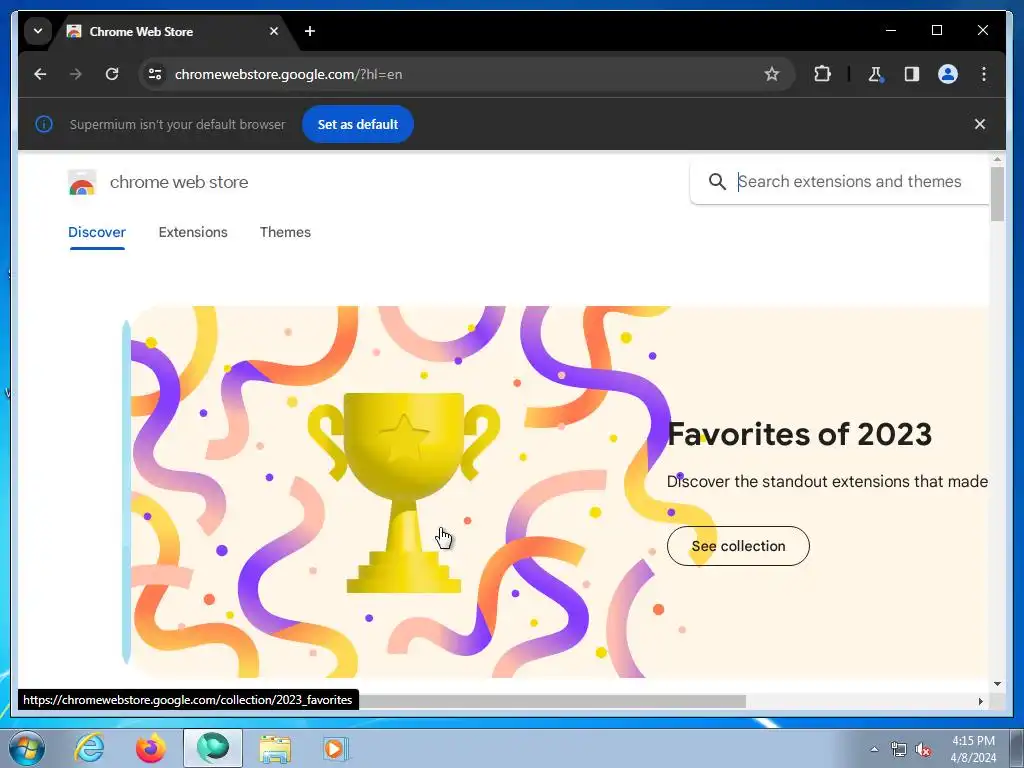
Task: Click the scroll right arrow
Action: 980,701
